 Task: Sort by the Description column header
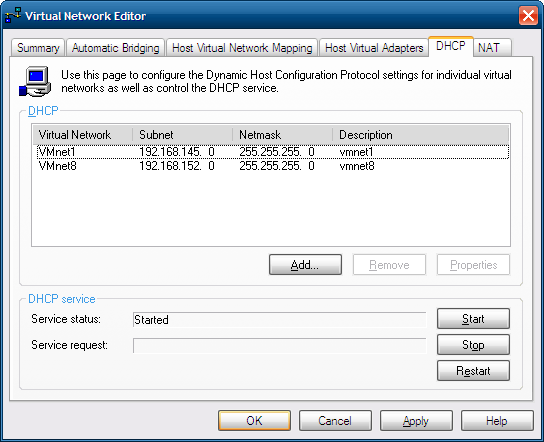[420, 135]
